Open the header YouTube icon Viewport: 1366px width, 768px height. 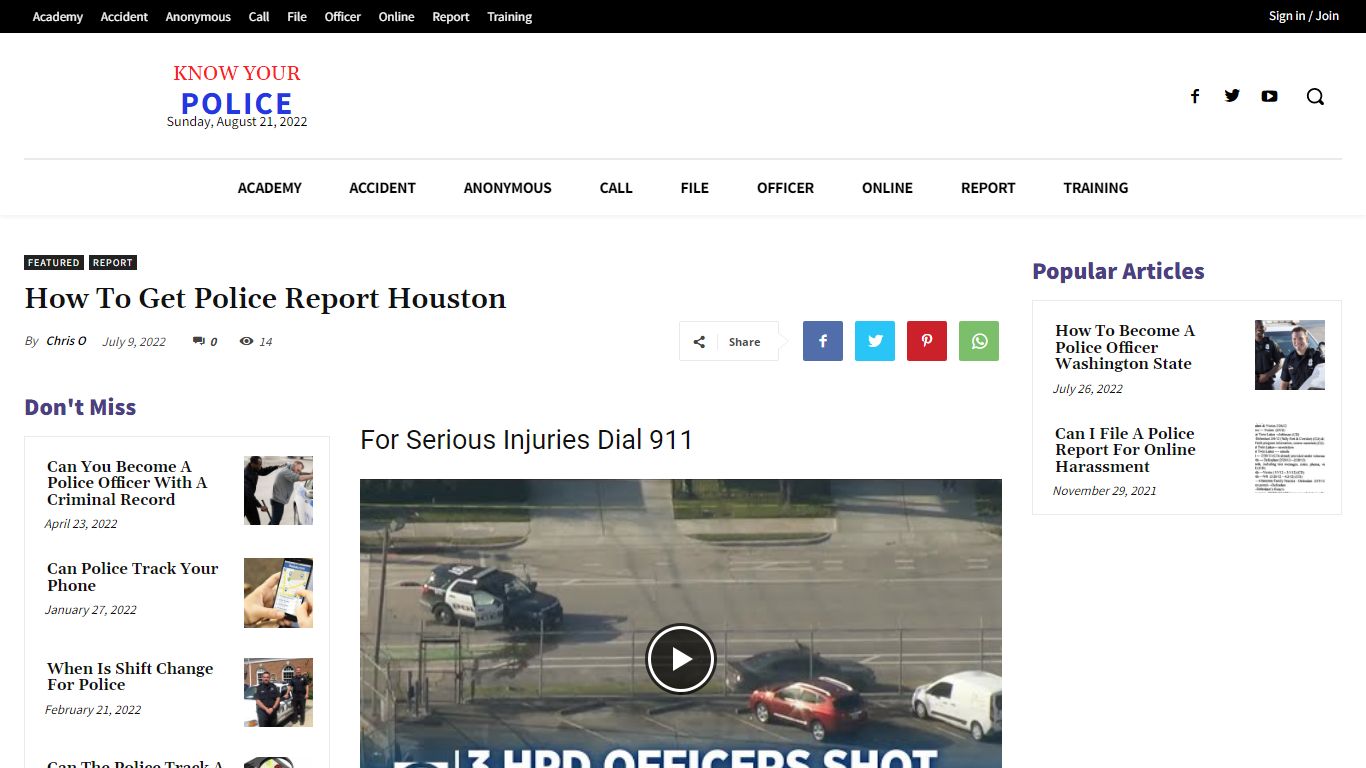coord(1269,96)
